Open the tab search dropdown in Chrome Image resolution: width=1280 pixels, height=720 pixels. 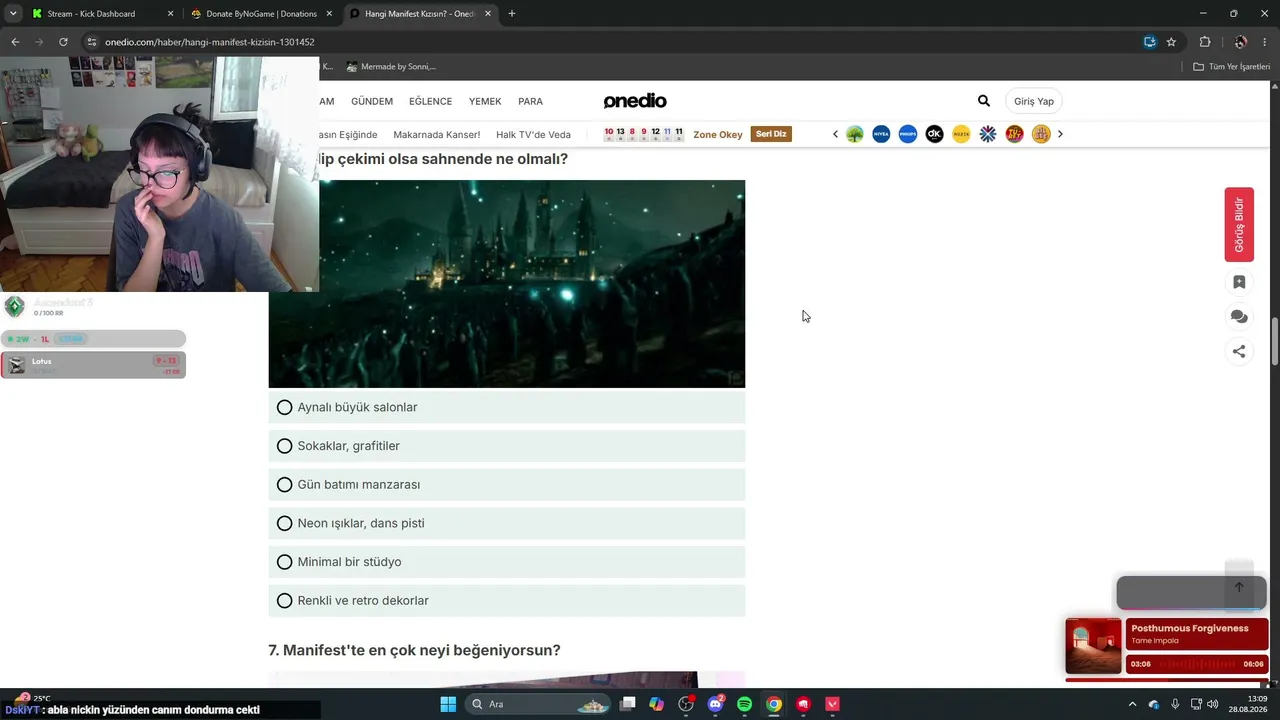tap(13, 14)
